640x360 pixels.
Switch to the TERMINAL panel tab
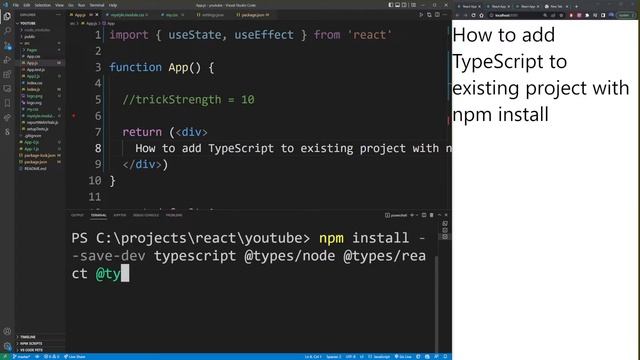point(98,215)
